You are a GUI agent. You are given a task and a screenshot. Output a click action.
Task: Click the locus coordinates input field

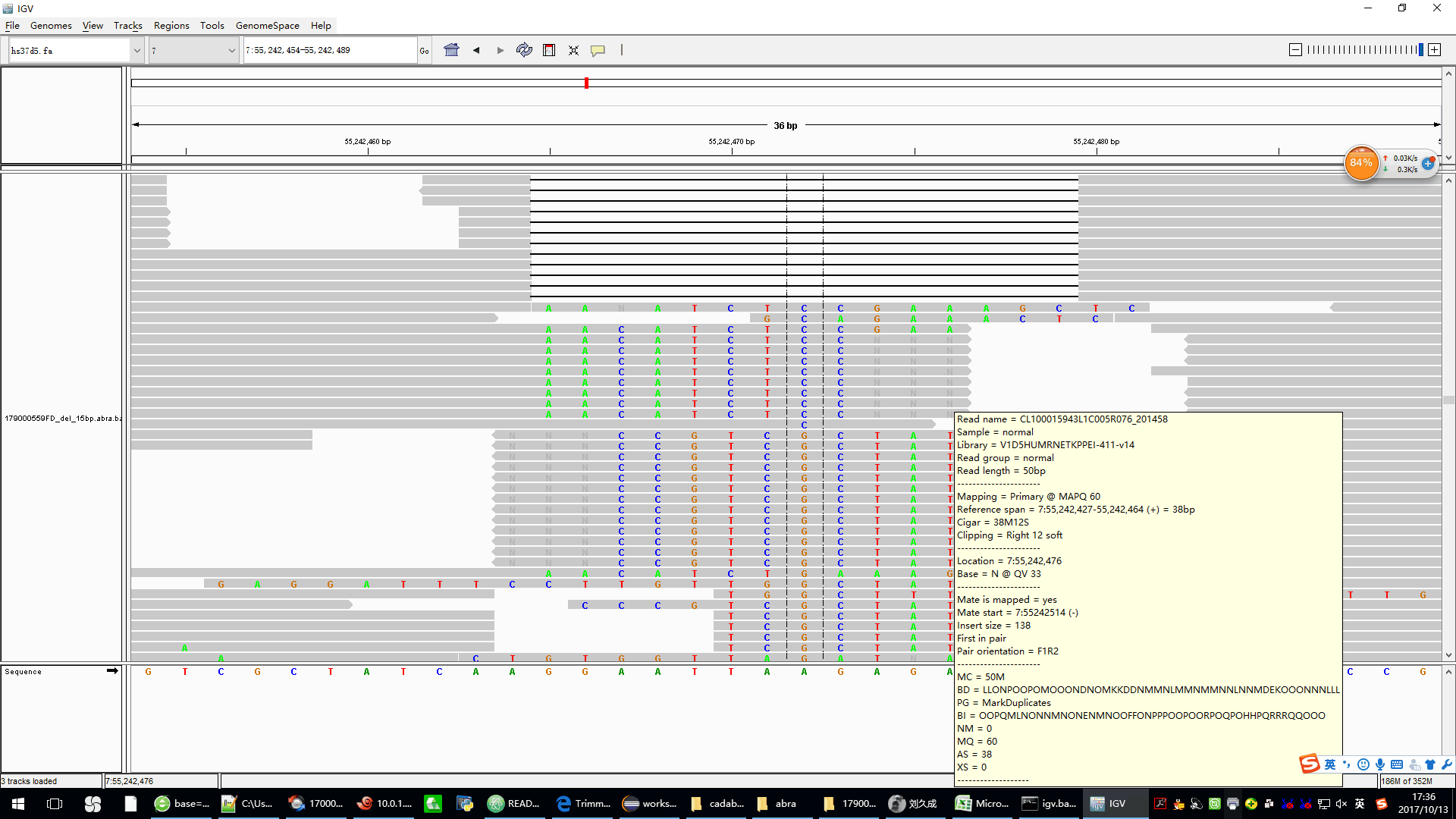(x=329, y=50)
